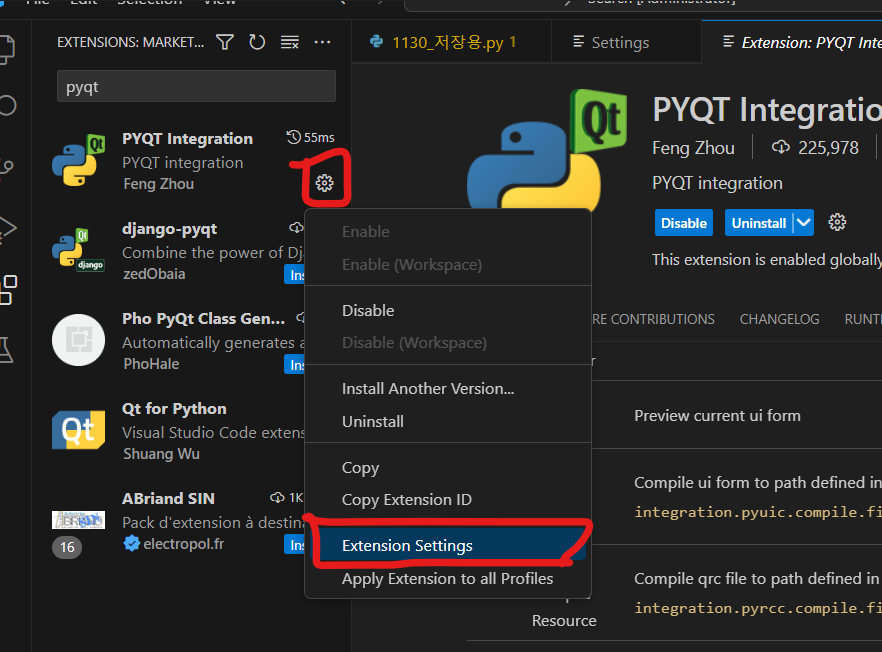Open gear menu for PYQT Integration list item
This screenshot has width=882, height=652.
click(x=325, y=183)
